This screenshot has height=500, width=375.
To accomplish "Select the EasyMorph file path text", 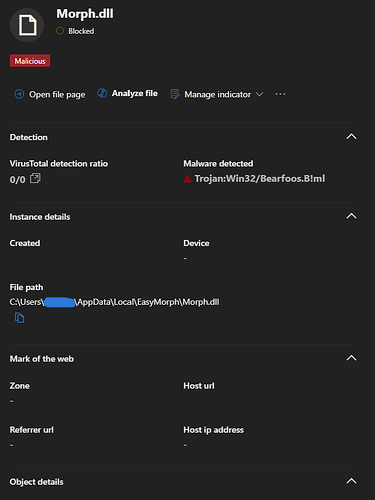I will pyautogui.click(x=114, y=302).
